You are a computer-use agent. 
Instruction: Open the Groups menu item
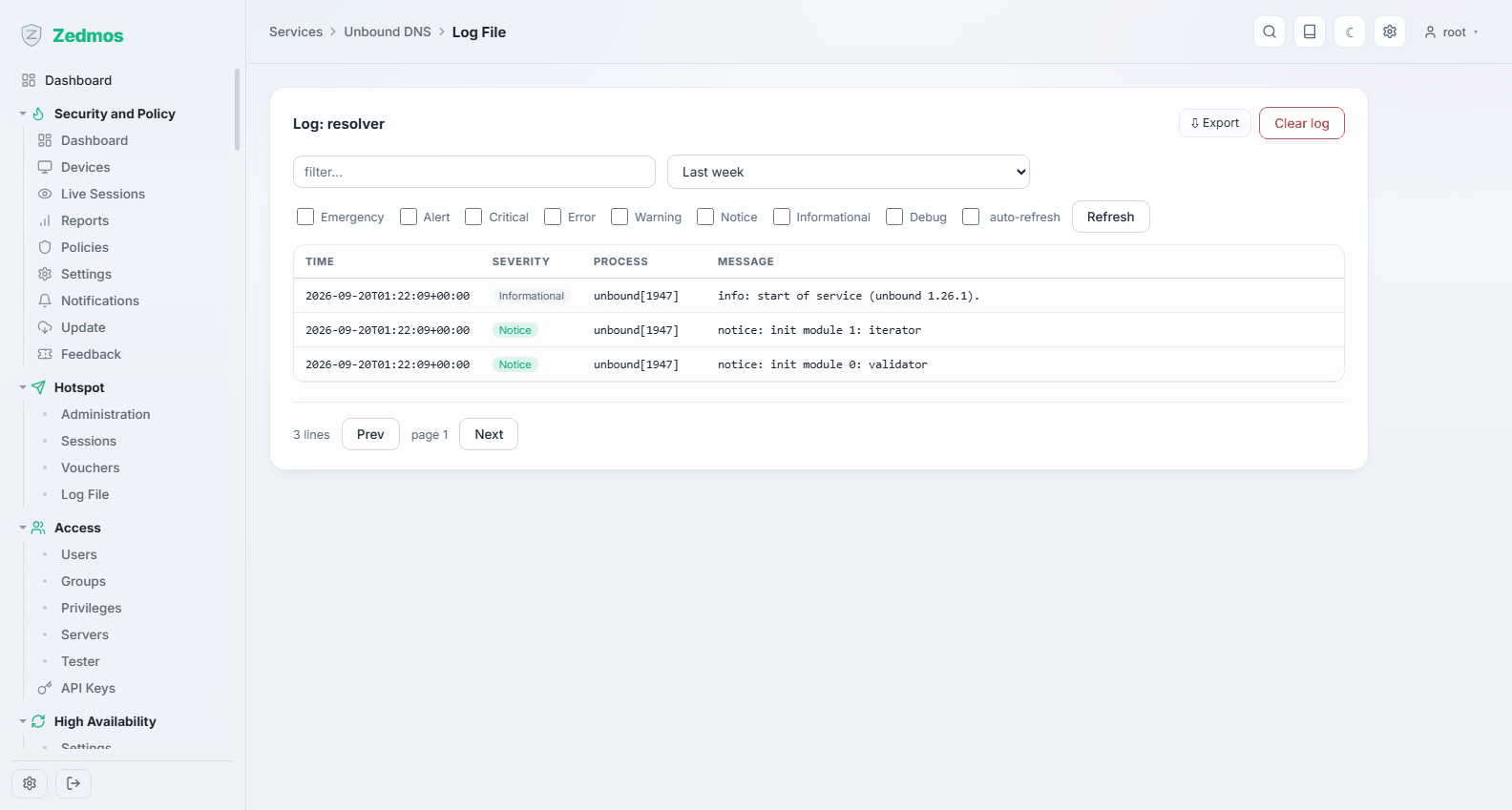[84, 581]
